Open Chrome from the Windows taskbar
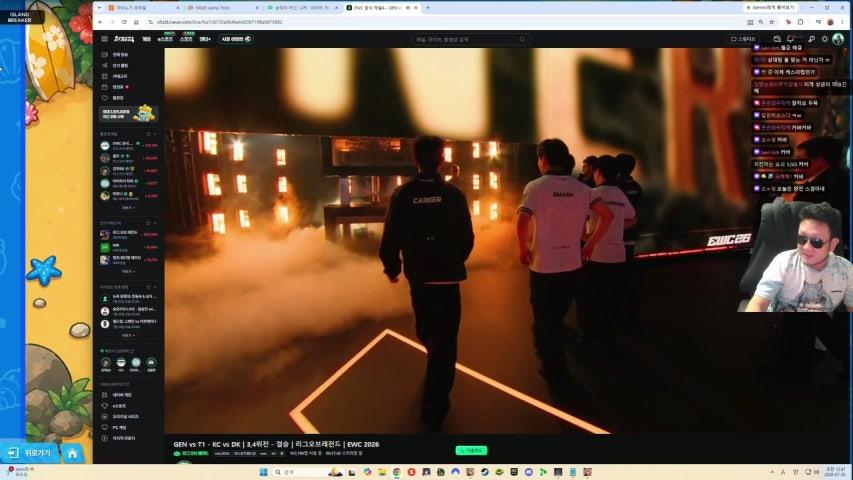The width and height of the screenshot is (853, 480). tap(397, 472)
